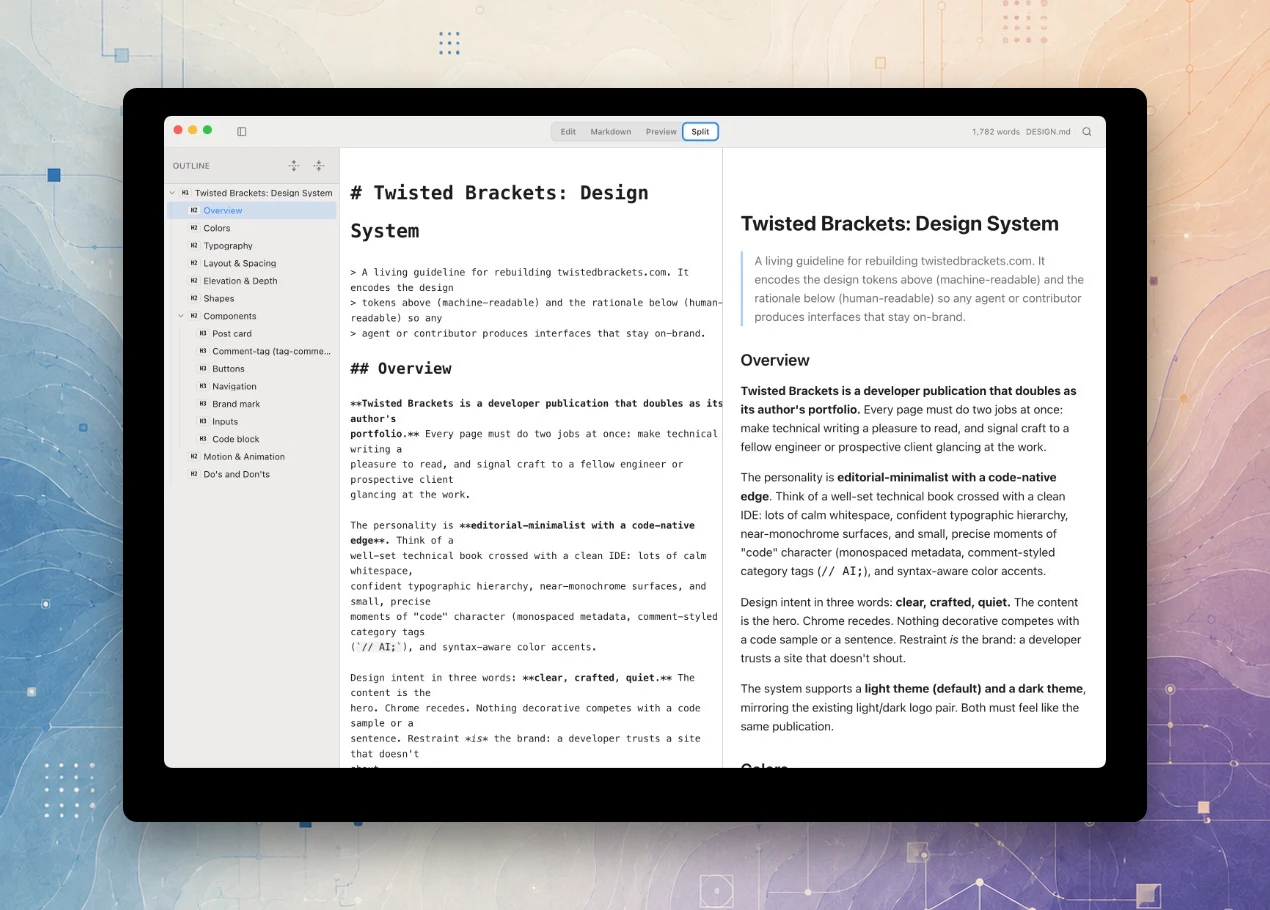
Task: Open the search magnifier icon
Action: click(x=1087, y=132)
